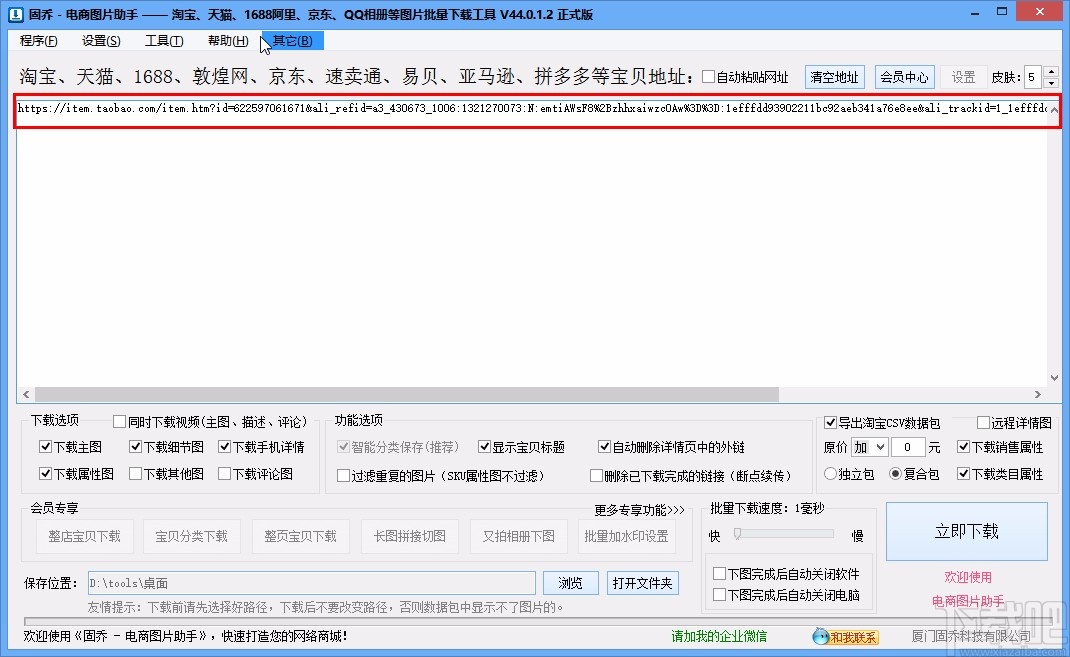Click the 保存位置 path field
The width and height of the screenshot is (1070, 657).
311,583
